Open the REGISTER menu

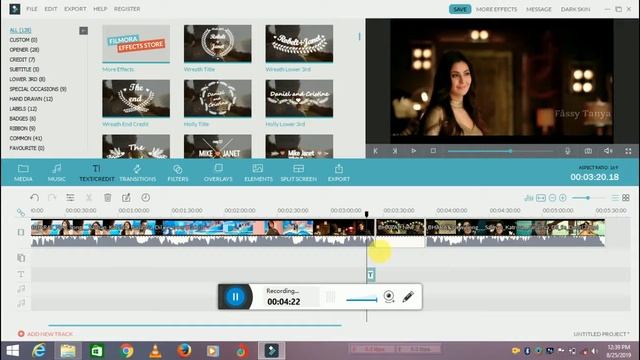[x=127, y=9]
